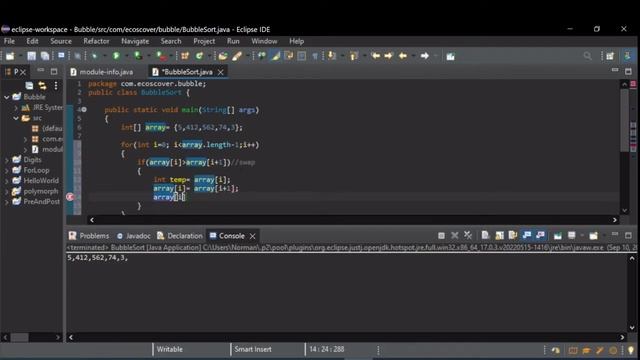Switch to the Problems tab

(x=89, y=236)
